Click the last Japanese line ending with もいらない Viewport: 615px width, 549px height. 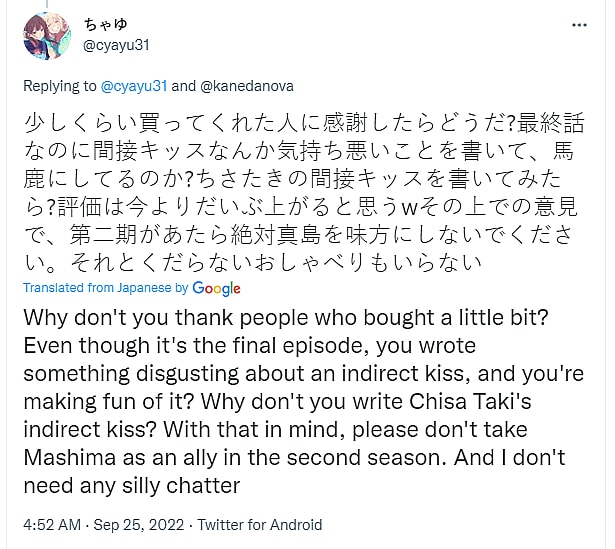pyautogui.click(x=250, y=263)
